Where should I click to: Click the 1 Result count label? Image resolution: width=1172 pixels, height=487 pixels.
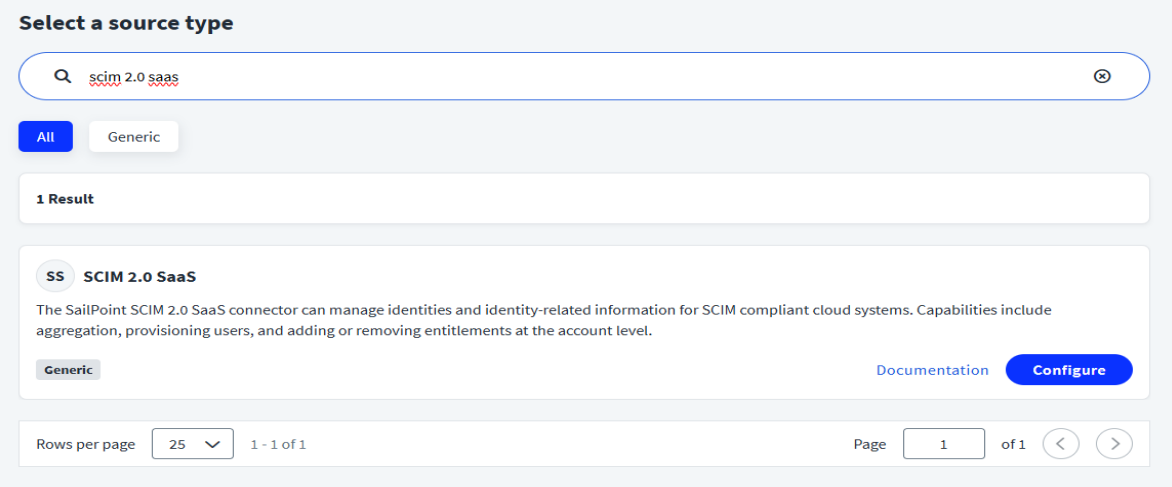65,199
